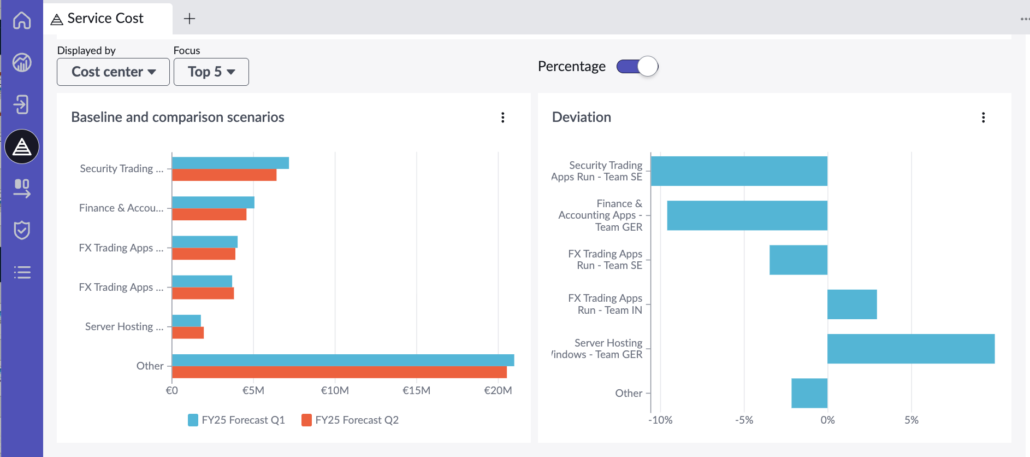
Task: Open Baseline and comparison scenarios kebab menu
Action: point(503,118)
